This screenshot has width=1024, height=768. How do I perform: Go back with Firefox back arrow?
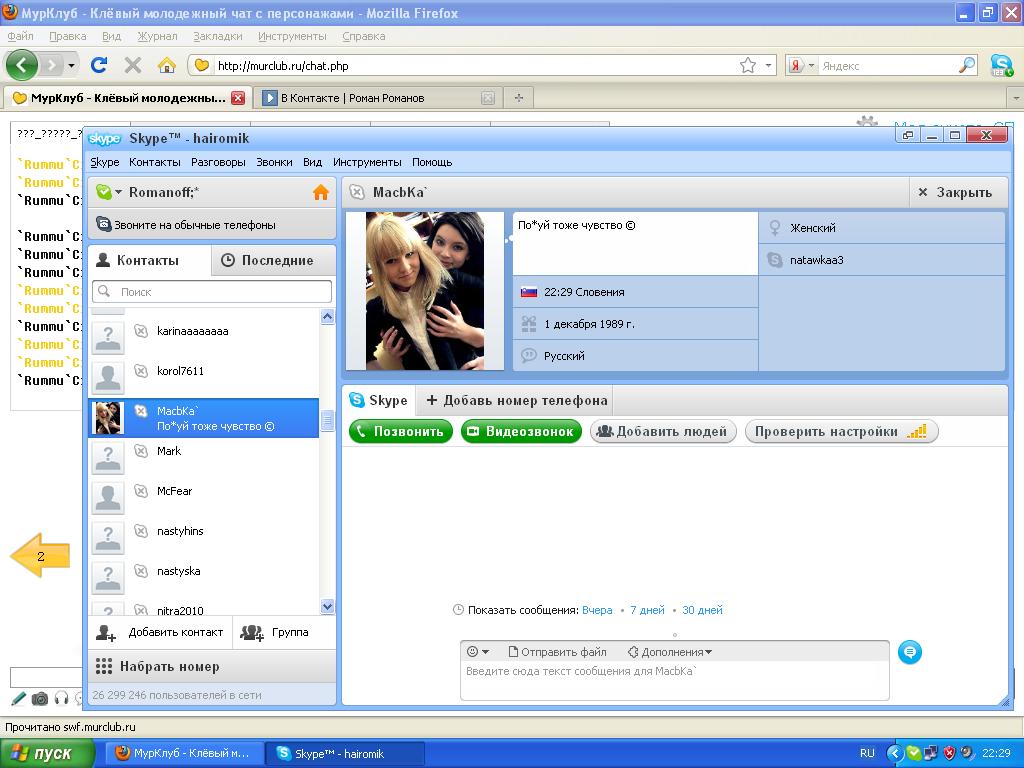(22, 65)
